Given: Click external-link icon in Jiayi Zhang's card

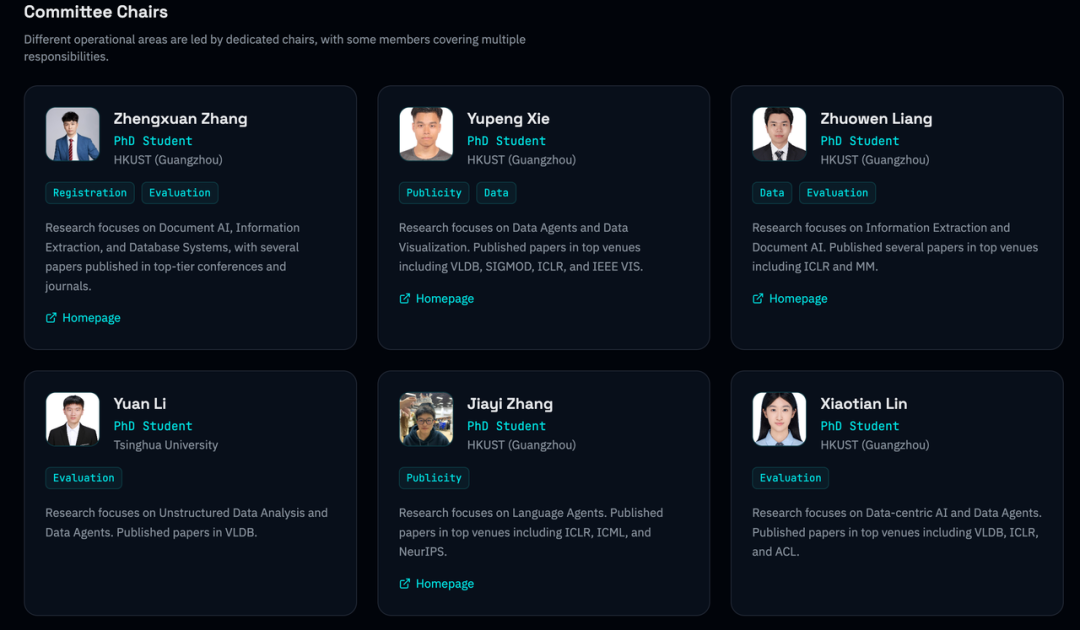Looking at the screenshot, I should coord(405,584).
